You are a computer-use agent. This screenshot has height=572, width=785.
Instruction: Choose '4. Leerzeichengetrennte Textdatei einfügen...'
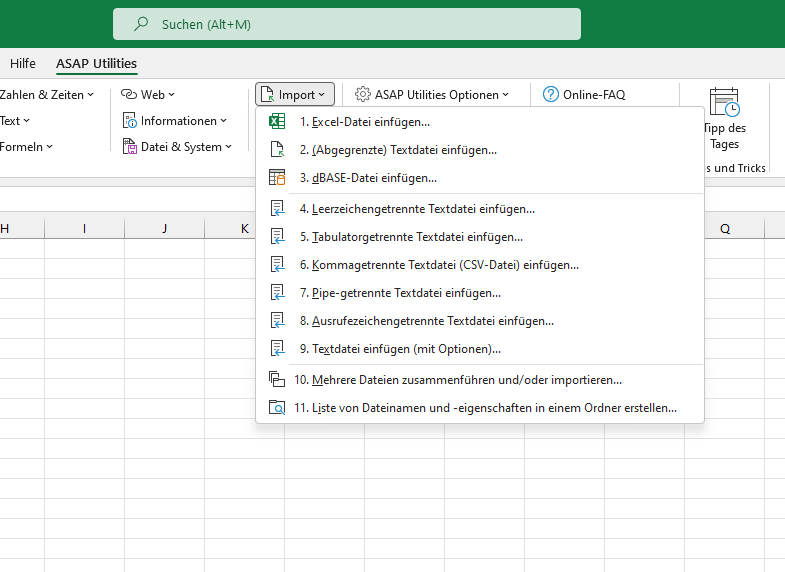[480, 209]
